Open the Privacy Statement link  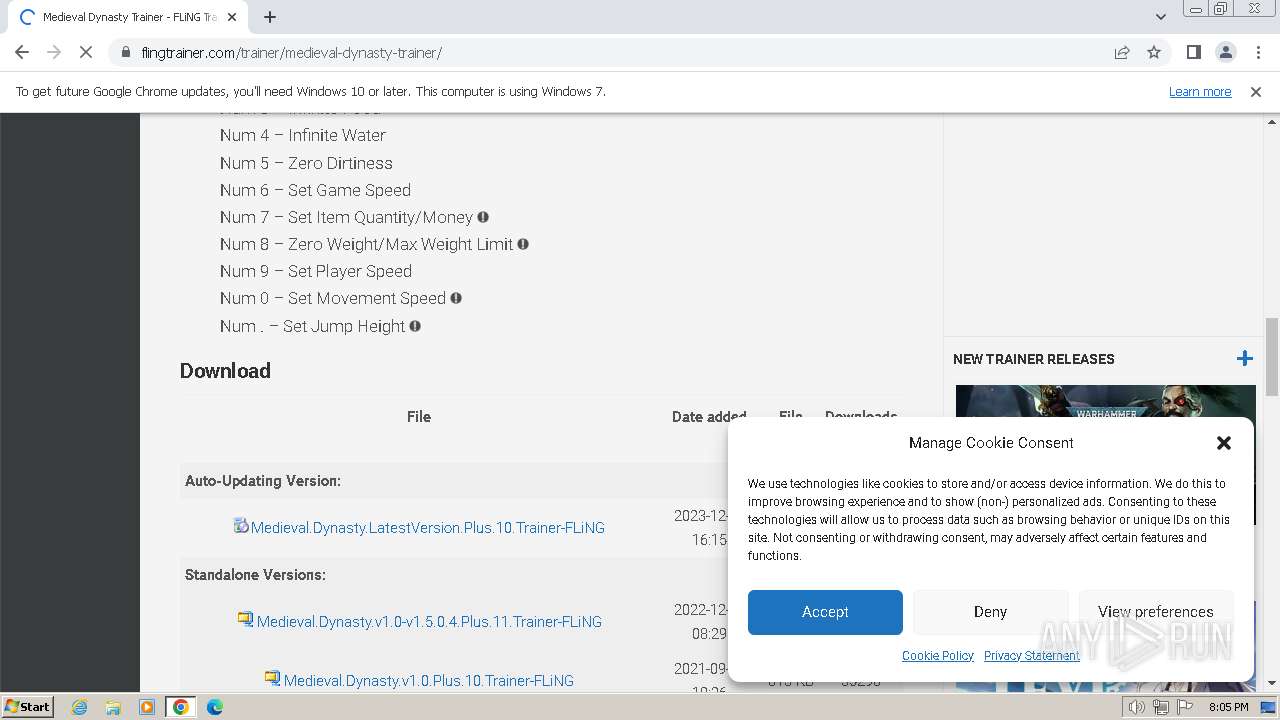[x=1032, y=656]
